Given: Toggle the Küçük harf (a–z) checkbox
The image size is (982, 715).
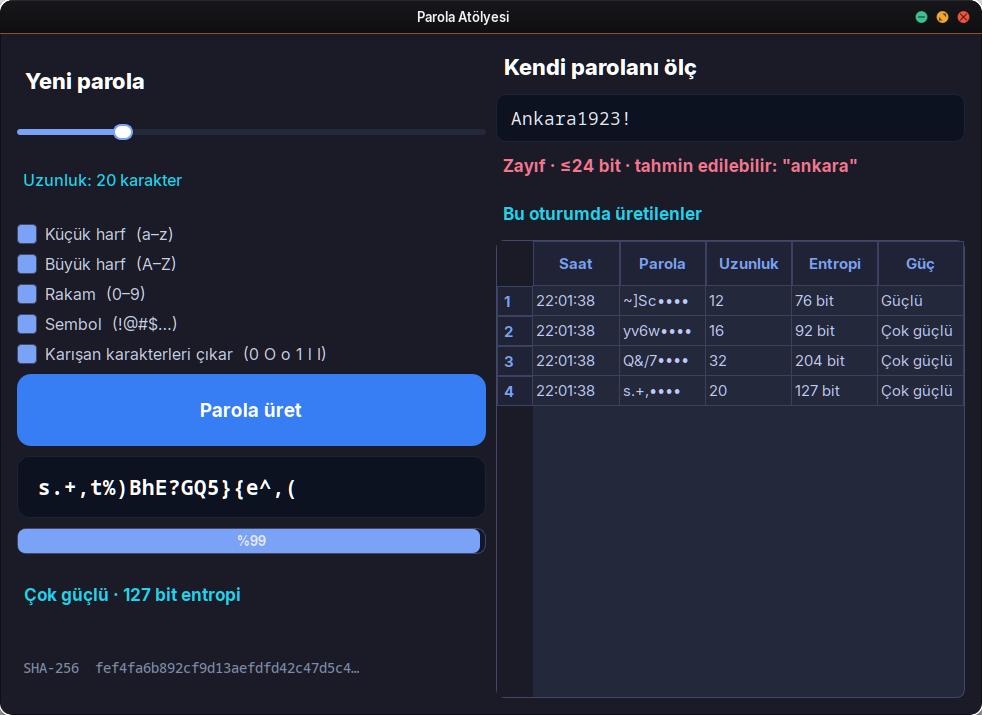Looking at the screenshot, I should click(27, 234).
